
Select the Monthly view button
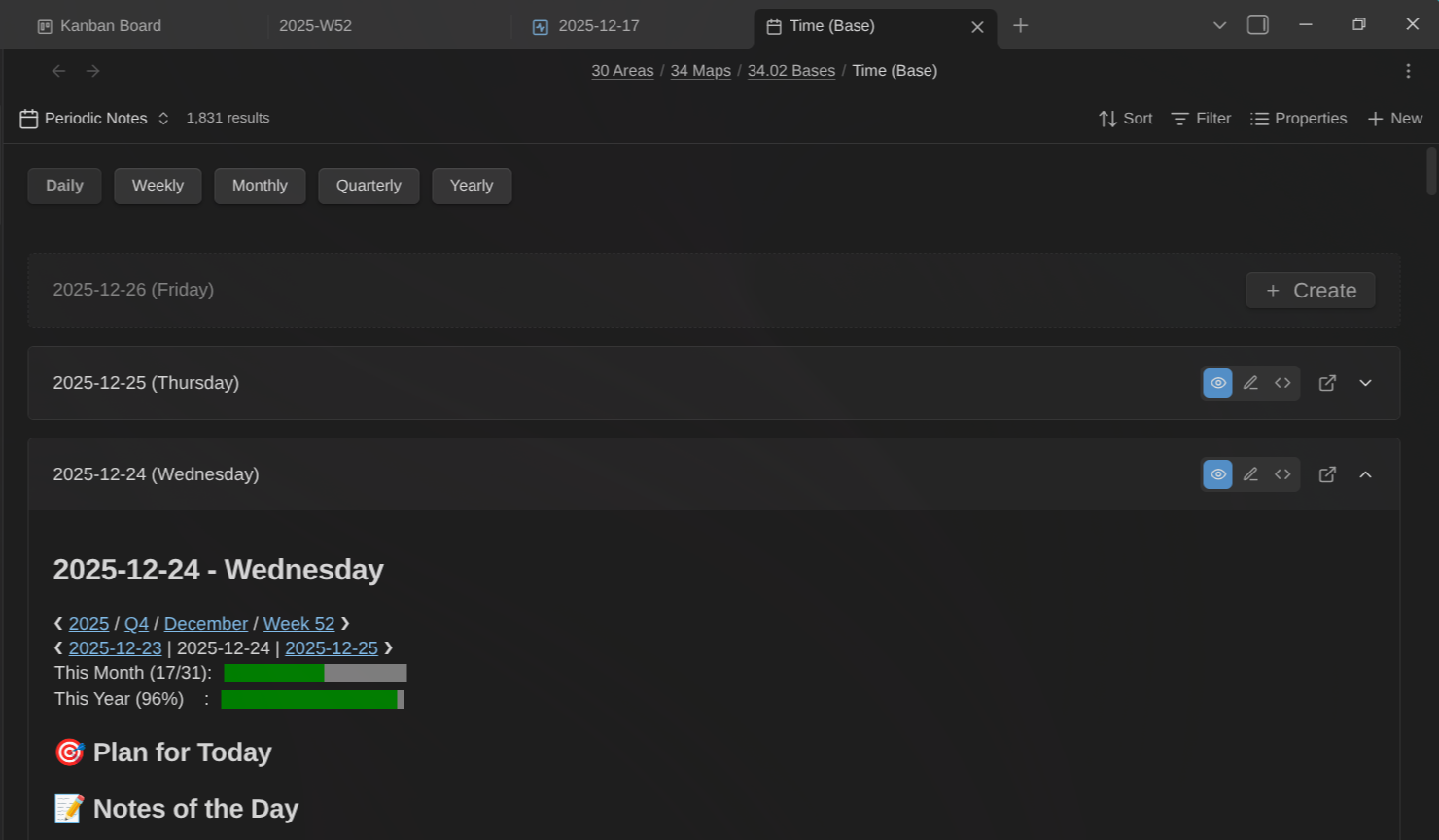click(260, 186)
